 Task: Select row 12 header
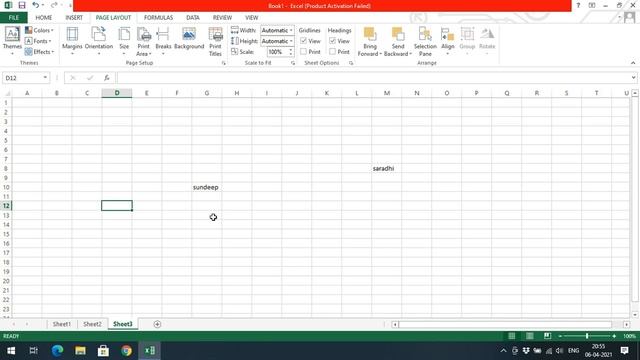pyautogui.click(x=6, y=206)
